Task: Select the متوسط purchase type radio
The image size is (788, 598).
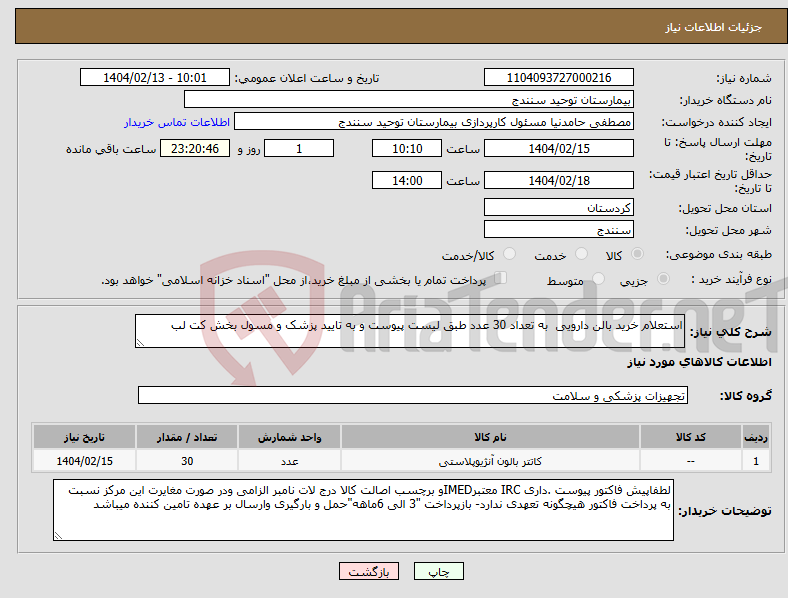Action: click(x=598, y=279)
